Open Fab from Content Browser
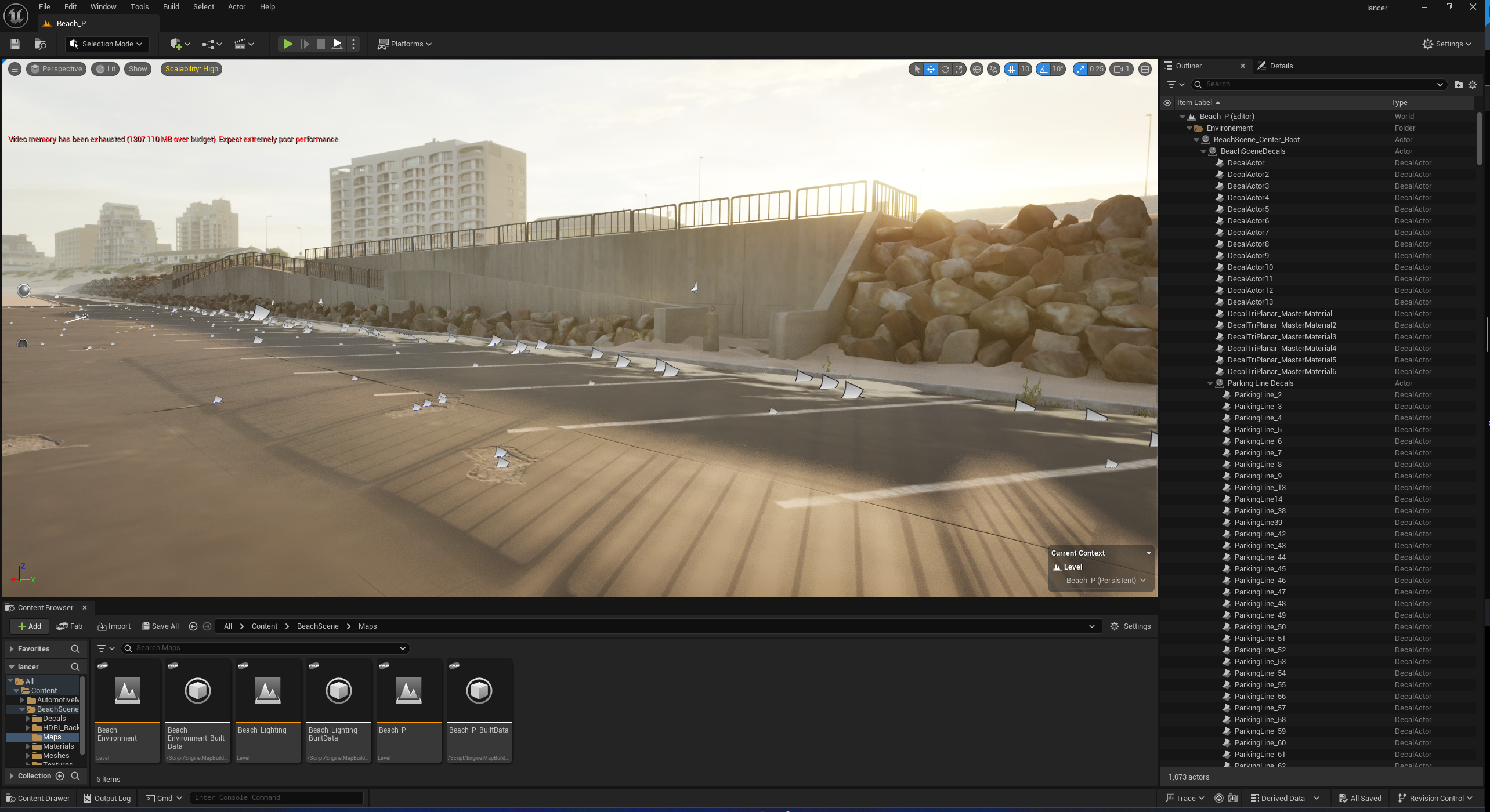The height and width of the screenshot is (812, 1490). 70,626
